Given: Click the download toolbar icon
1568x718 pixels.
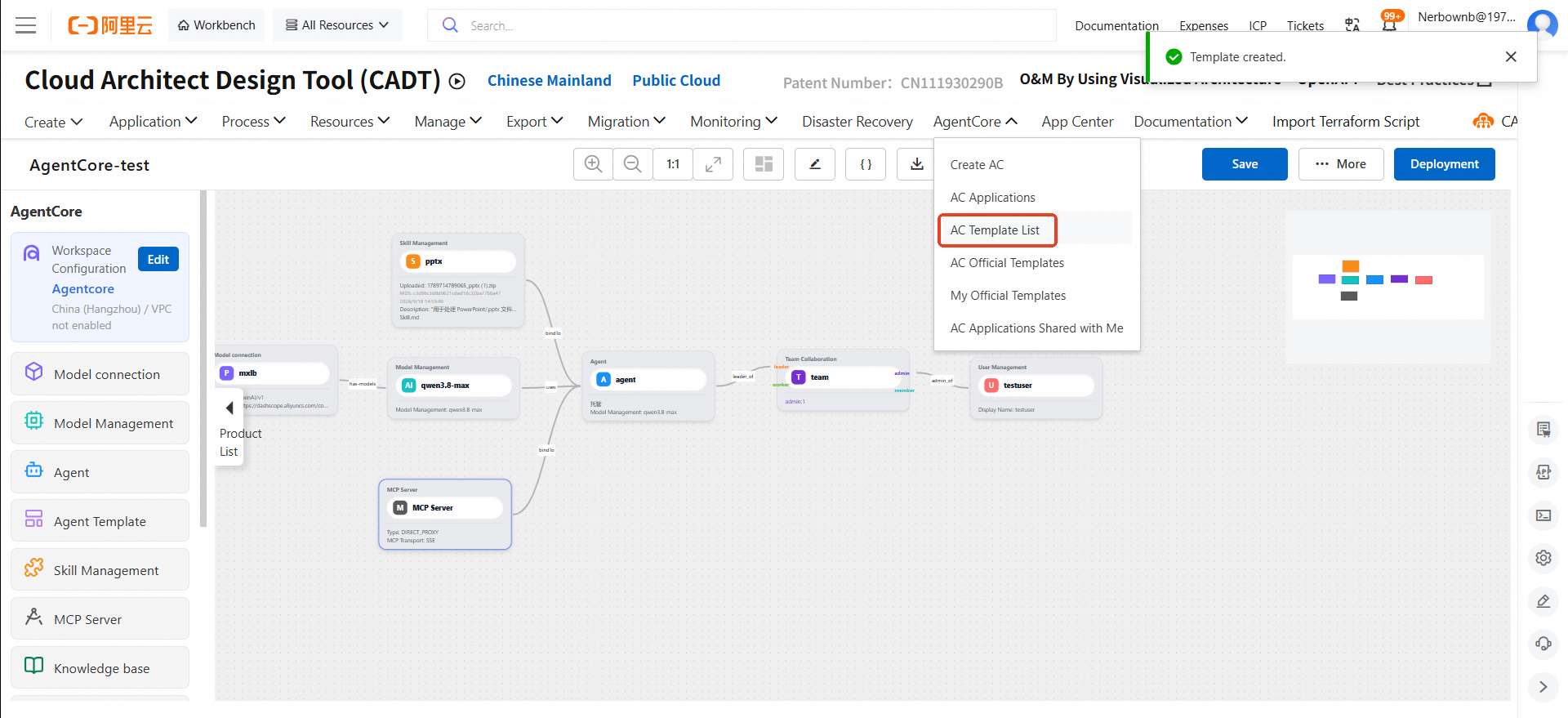Looking at the screenshot, I should pos(917,164).
